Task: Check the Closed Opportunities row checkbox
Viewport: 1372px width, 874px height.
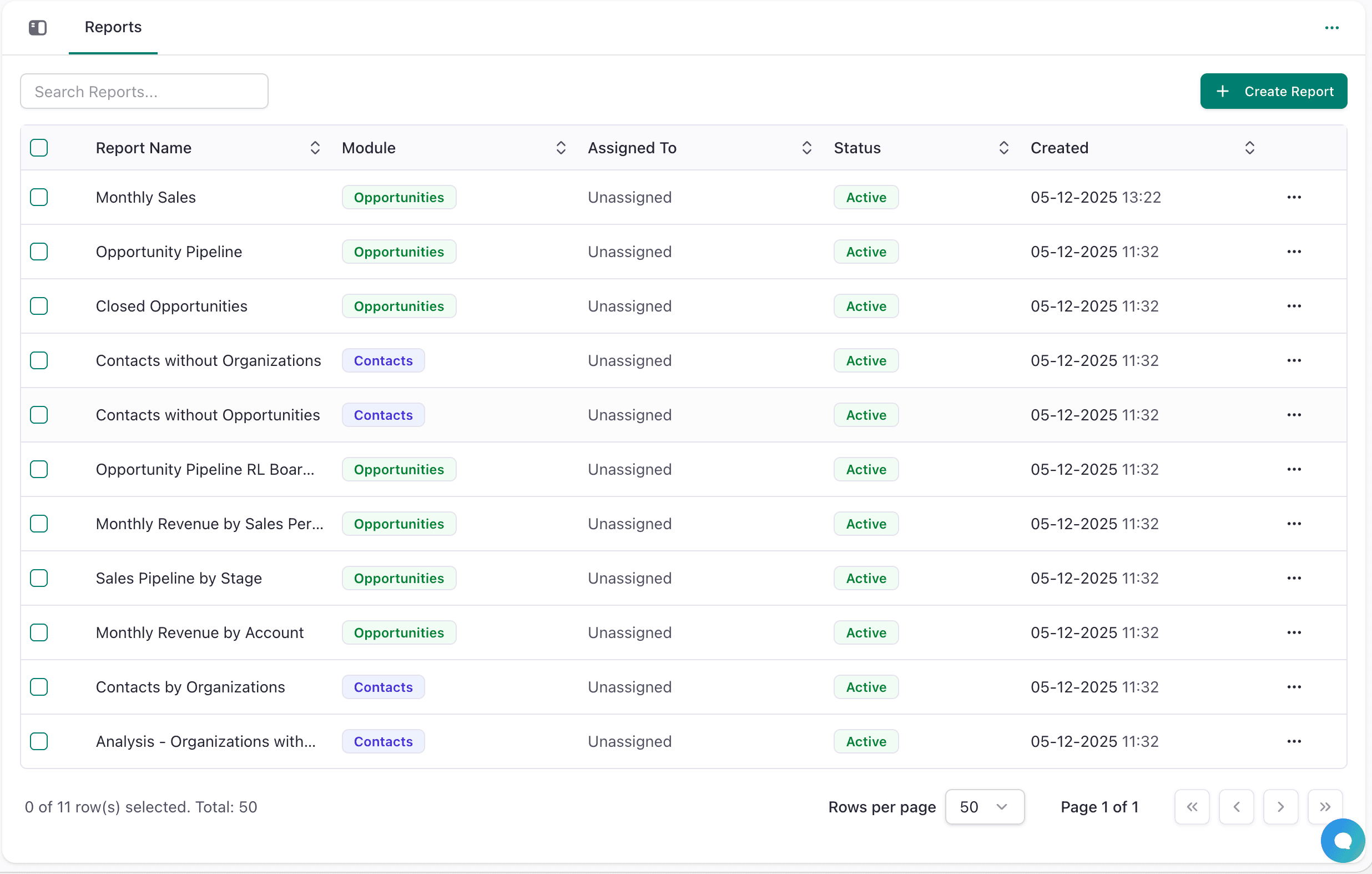Action: click(x=39, y=306)
